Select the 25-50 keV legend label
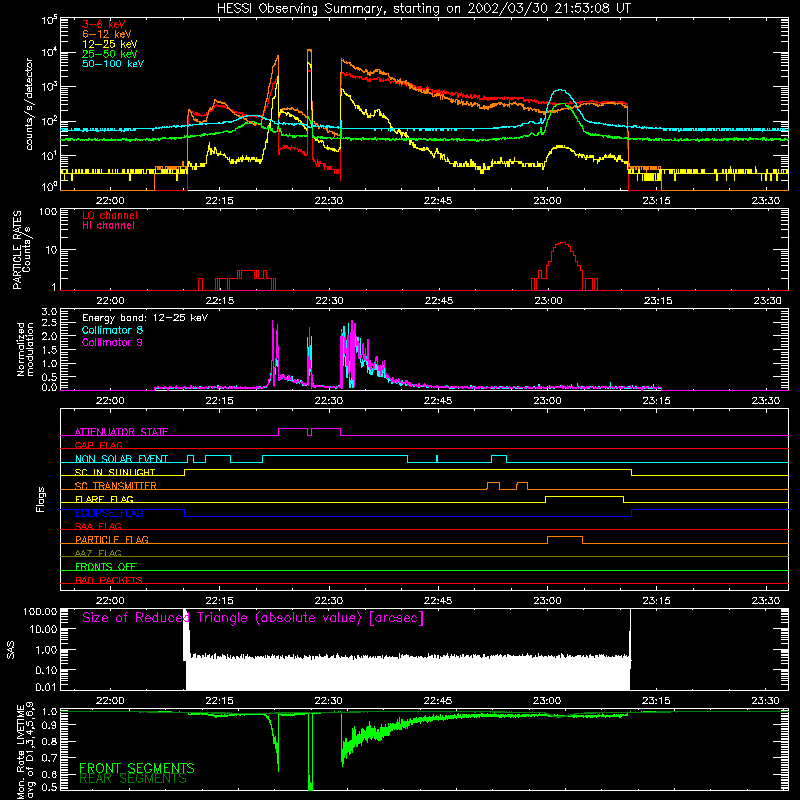The width and height of the screenshot is (800, 800). [110, 54]
